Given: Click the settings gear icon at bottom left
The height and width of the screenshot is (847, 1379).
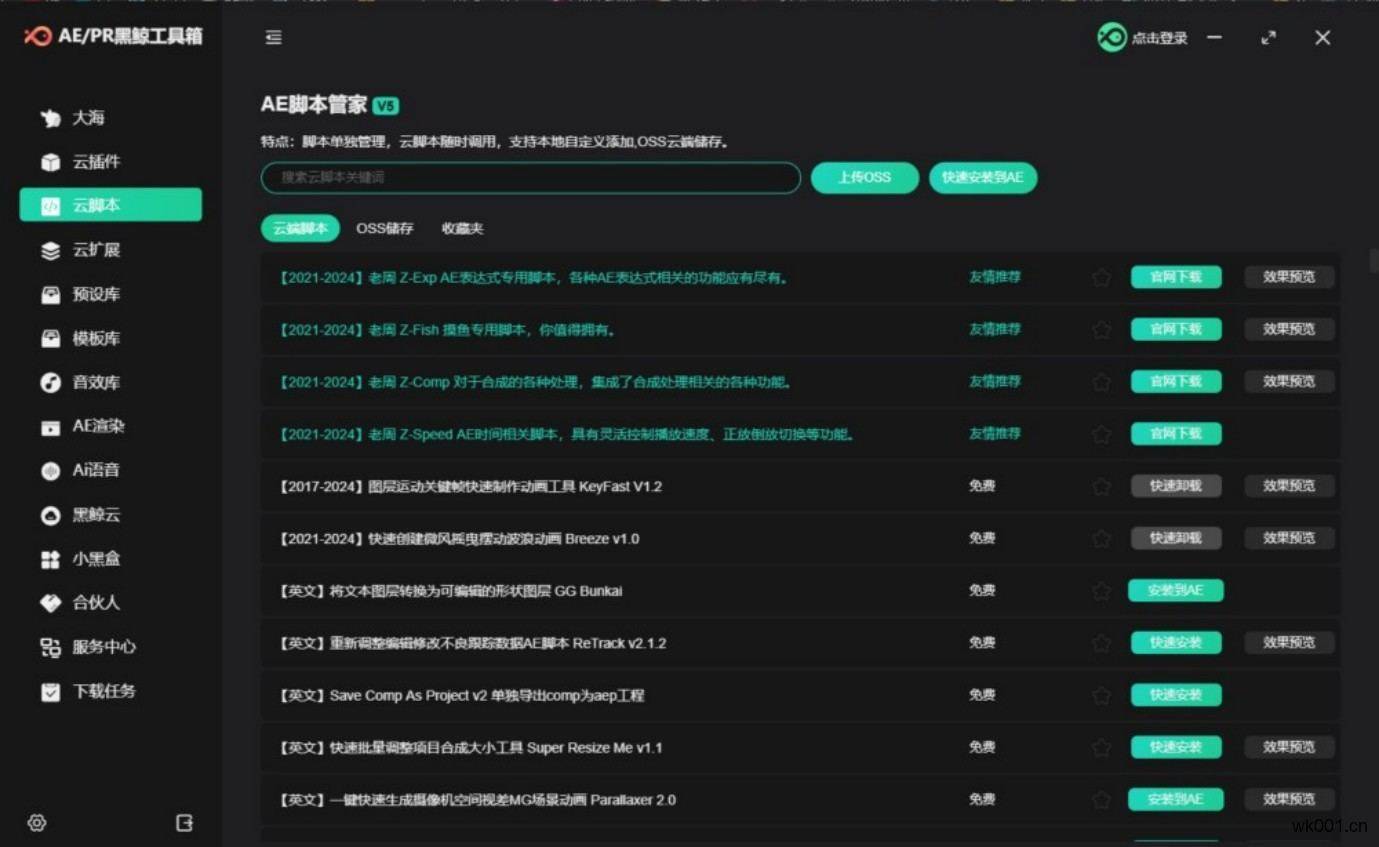Looking at the screenshot, I should (37, 823).
